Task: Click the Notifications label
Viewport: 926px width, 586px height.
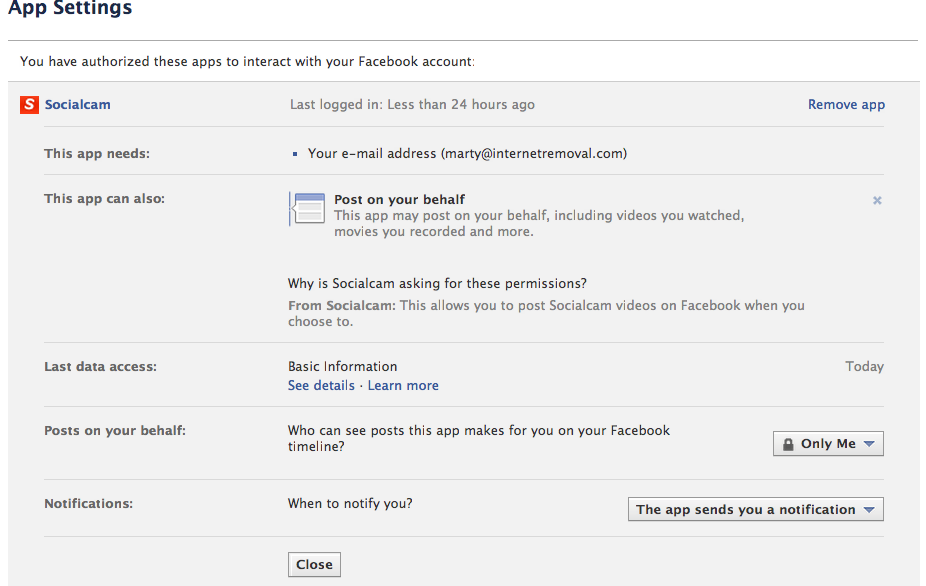Action: 89,503
